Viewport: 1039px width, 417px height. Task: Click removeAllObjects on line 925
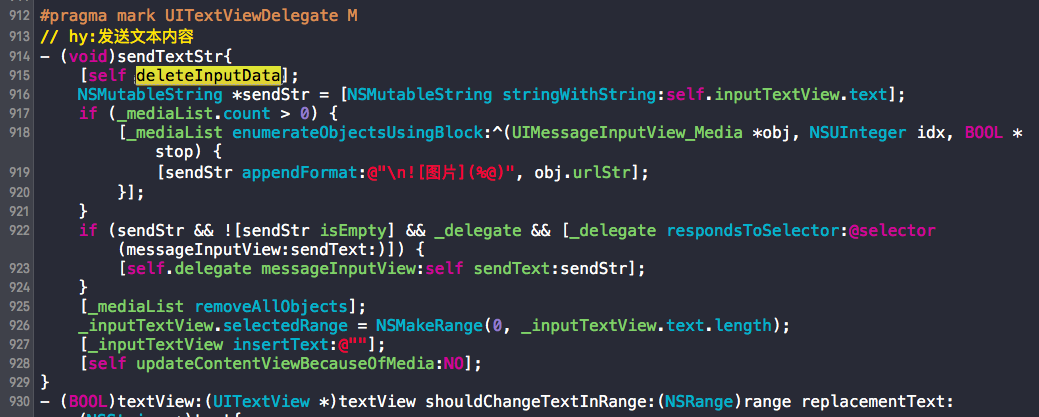pyautogui.click(x=271, y=308)
